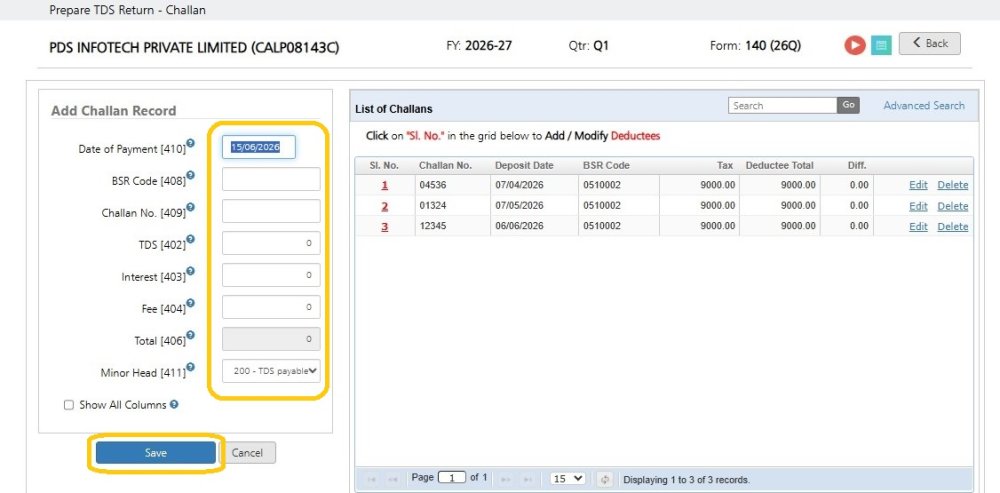This screenshot has height=493, width=1000.
Task: Open the Advanced Search link
Action: tap(923, 105)
